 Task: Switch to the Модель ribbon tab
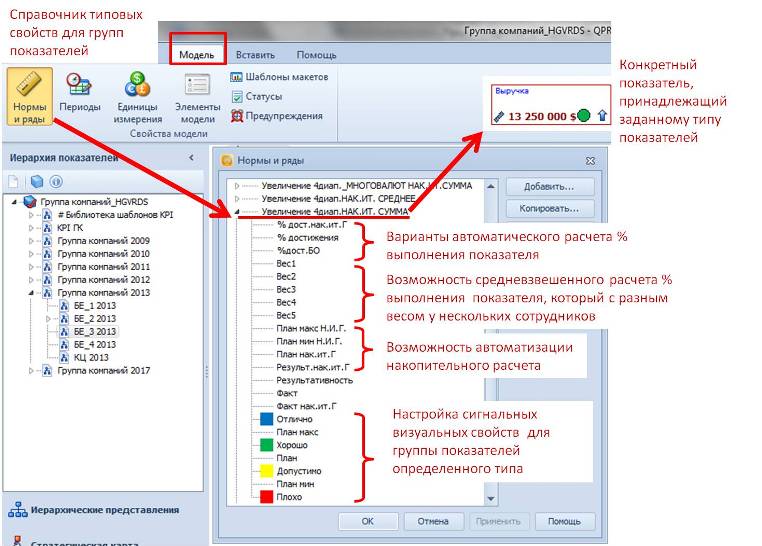pyautogui.click(x=196, y=55)
